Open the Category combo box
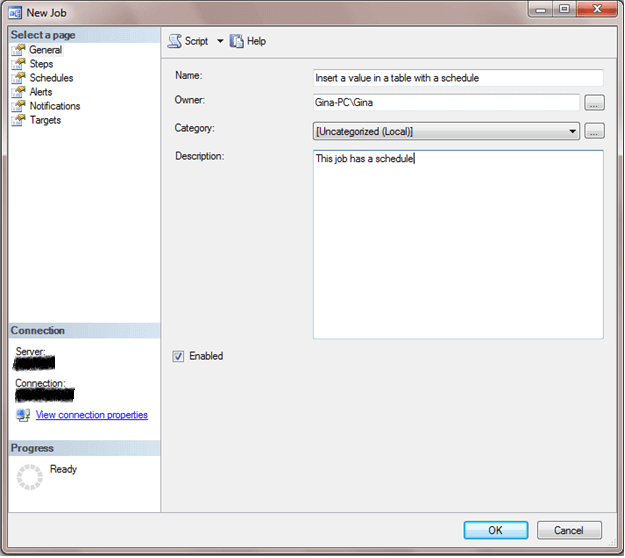Viewport: 625px width, 558px height. point(446,131)
